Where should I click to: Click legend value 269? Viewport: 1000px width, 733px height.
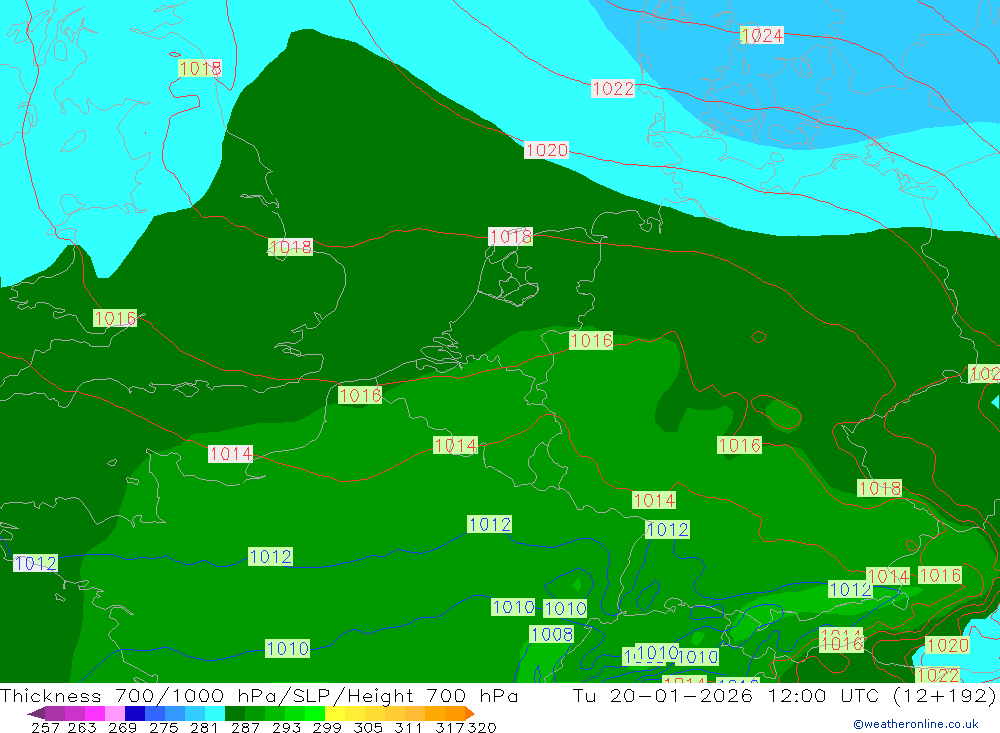pos(122,727)
